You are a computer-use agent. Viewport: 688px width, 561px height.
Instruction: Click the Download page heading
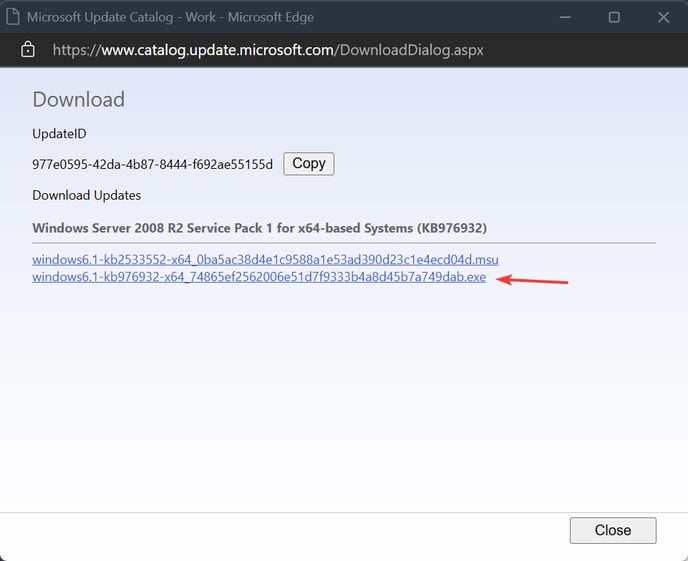(79, 100)
